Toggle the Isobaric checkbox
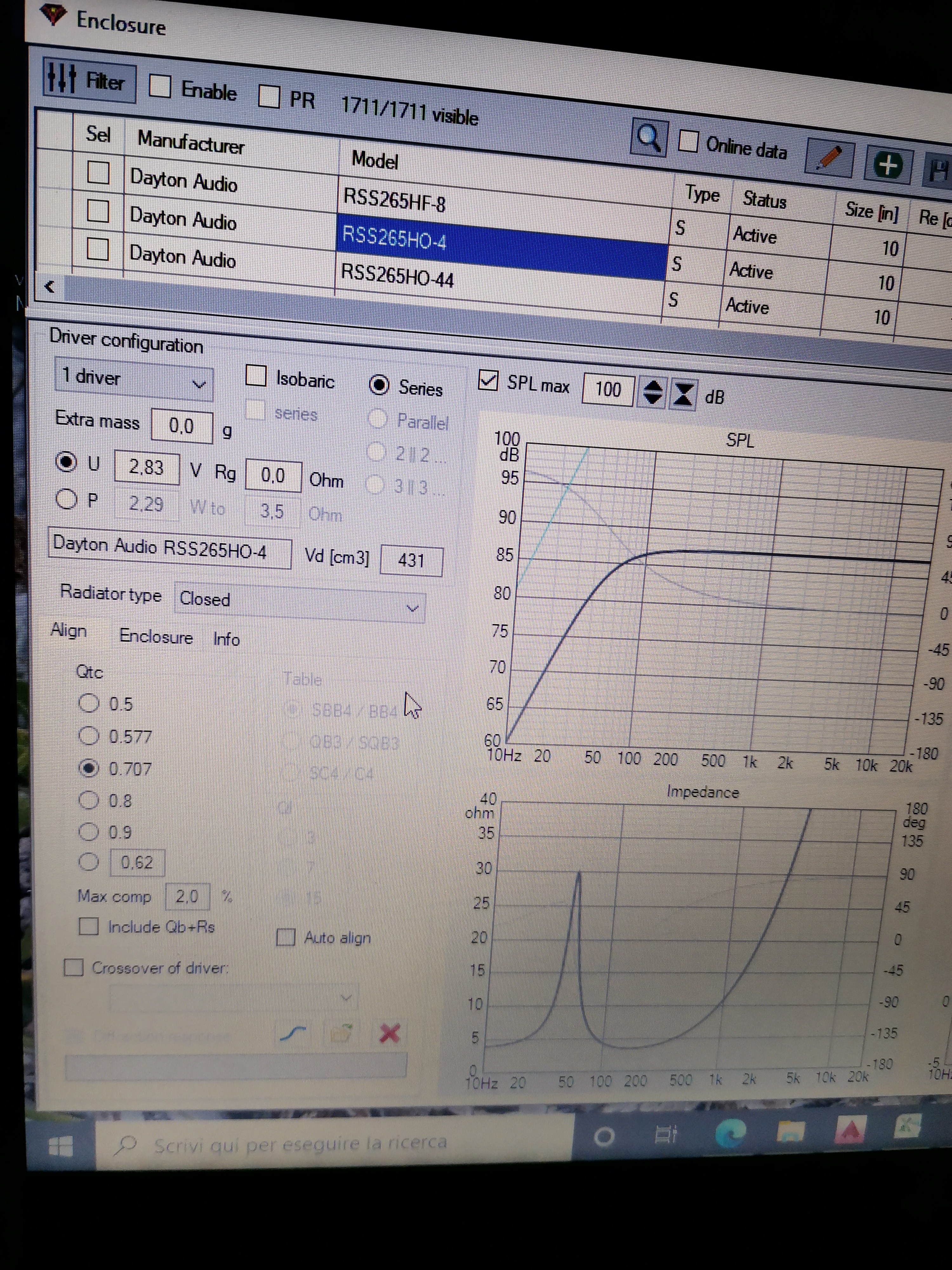The height and width of the screenshot is (1270, 952). 255,376
